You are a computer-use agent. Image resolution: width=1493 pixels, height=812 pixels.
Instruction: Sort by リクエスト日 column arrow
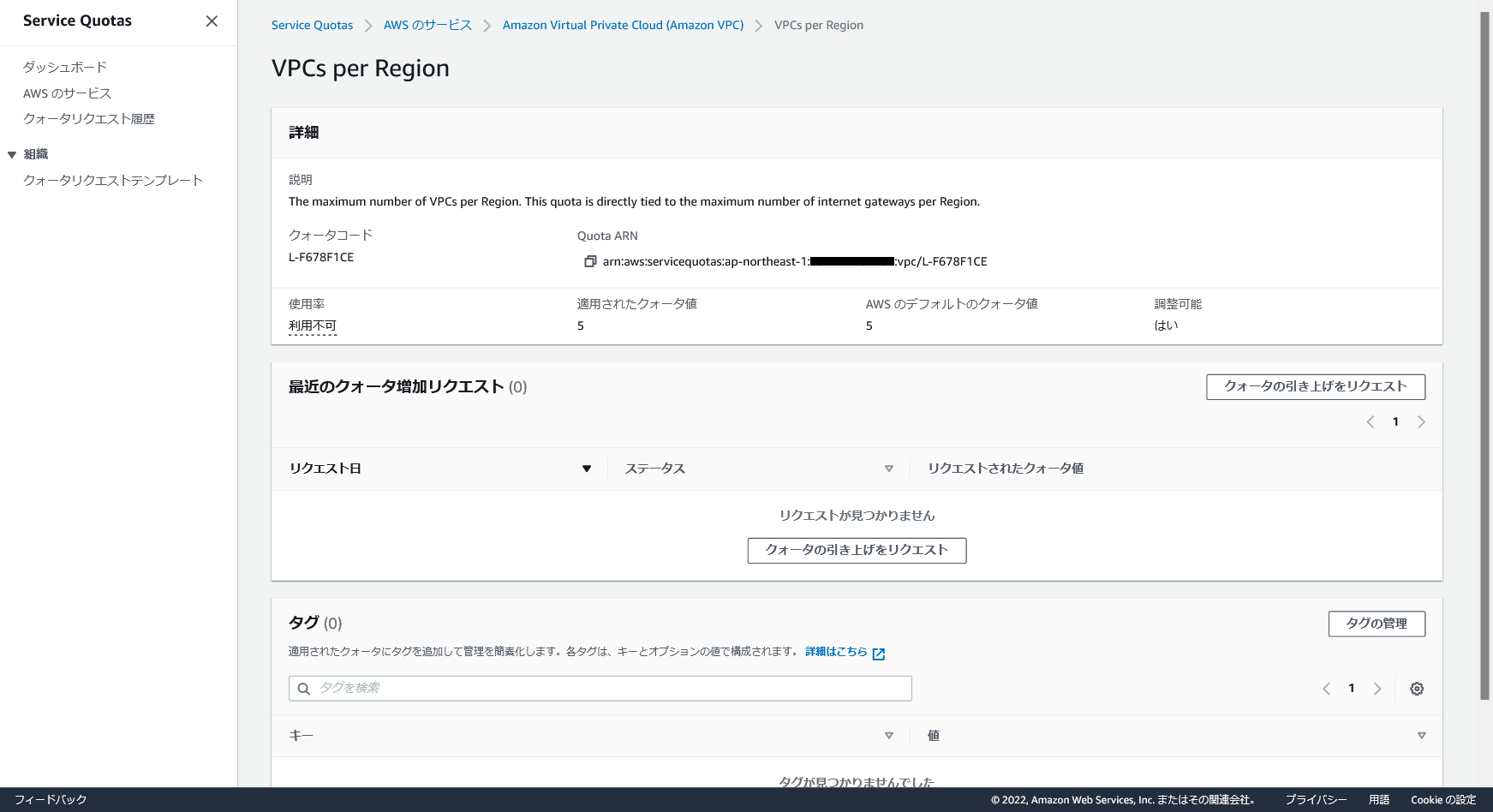(x=587, y=469)
